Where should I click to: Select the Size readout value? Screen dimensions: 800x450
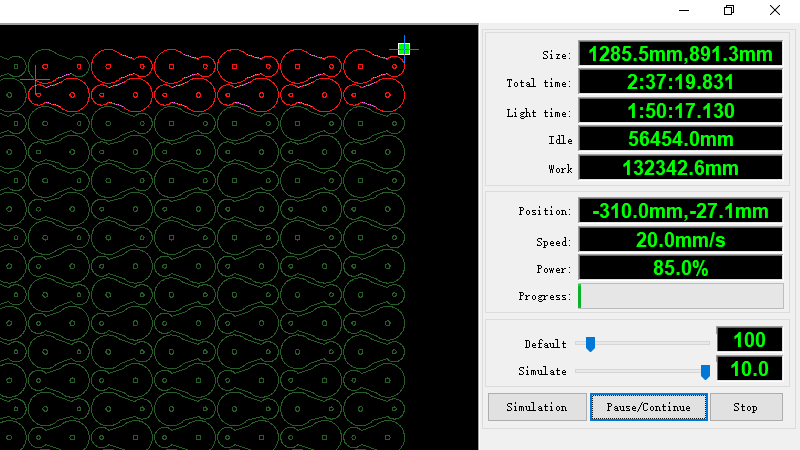click(681, 54)
